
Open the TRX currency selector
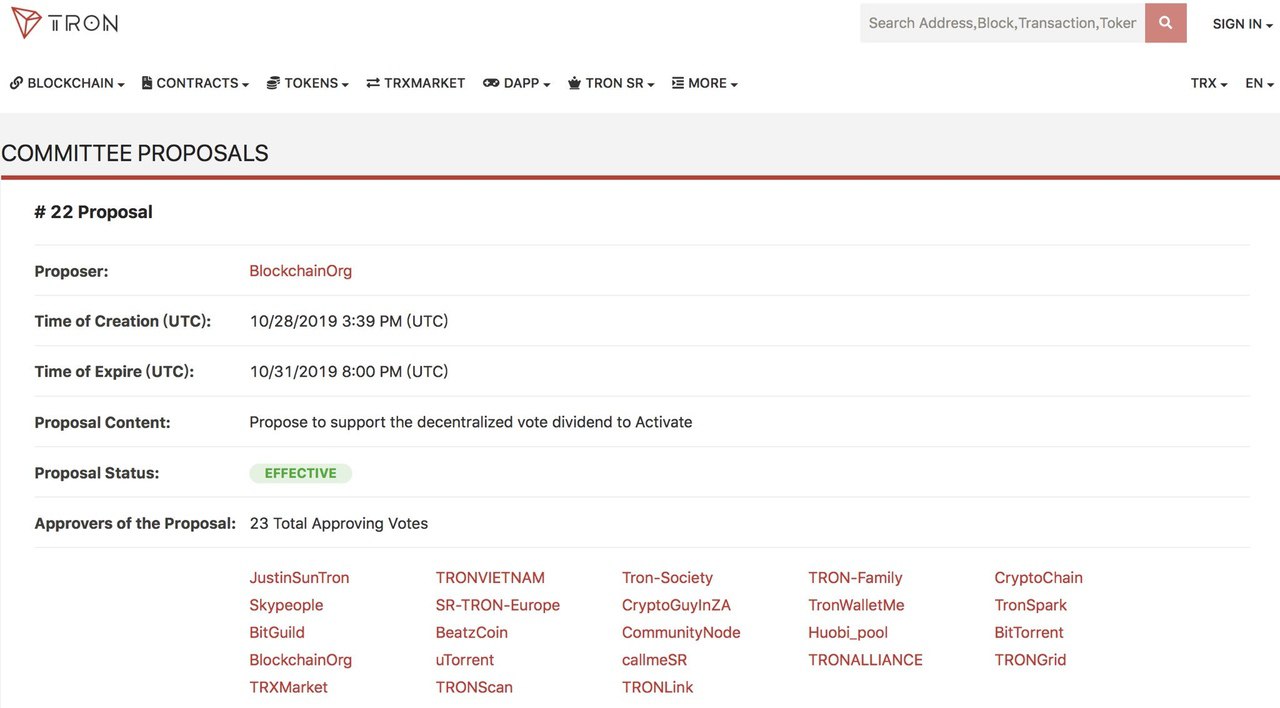click(1209, 83)
